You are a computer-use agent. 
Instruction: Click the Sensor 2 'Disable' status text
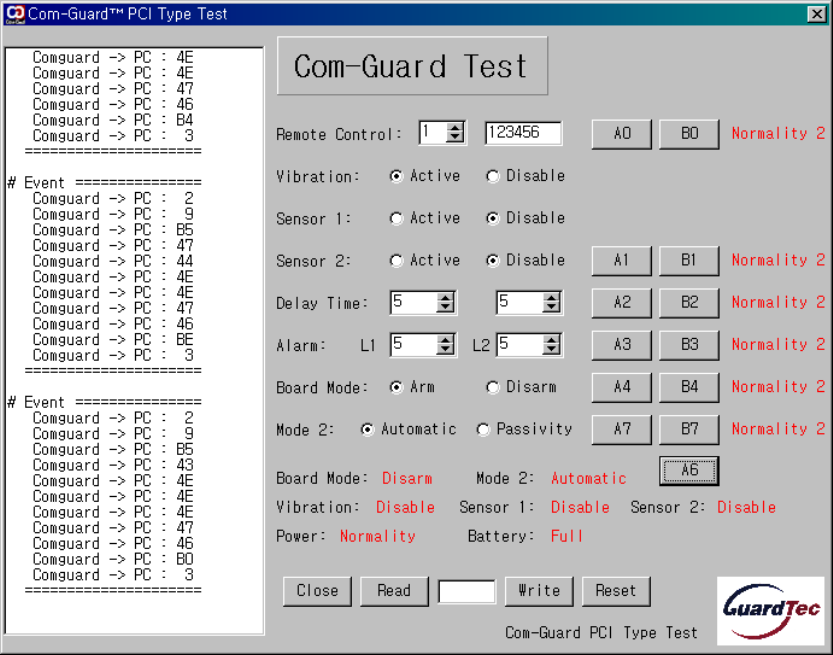click(x=746, y=507)
